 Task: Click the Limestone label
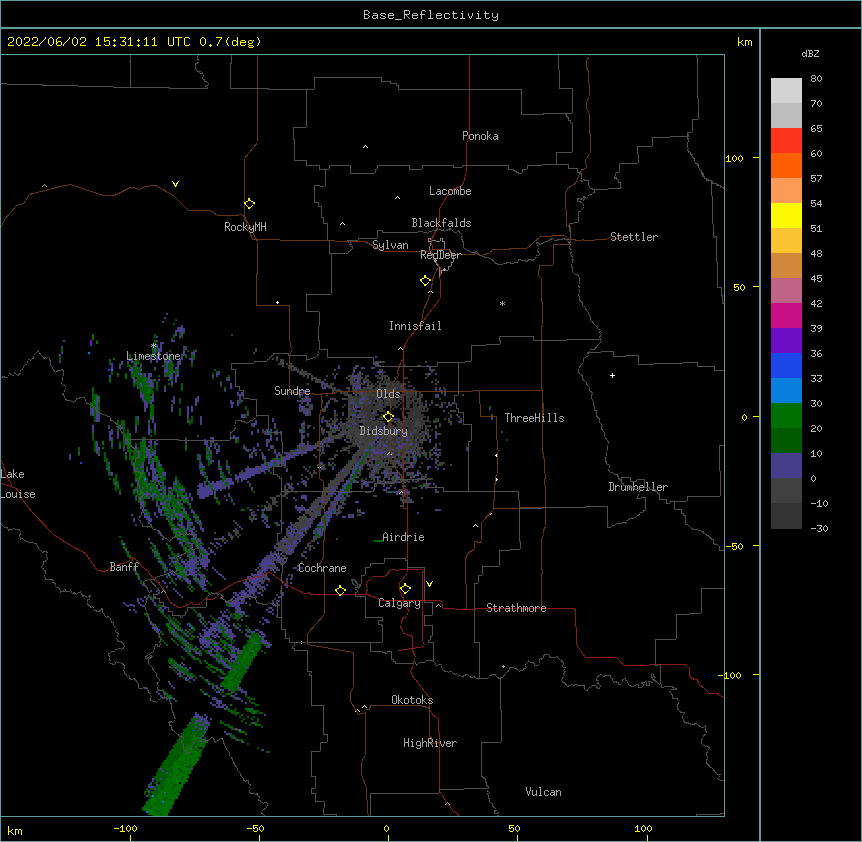coord(153,356)
